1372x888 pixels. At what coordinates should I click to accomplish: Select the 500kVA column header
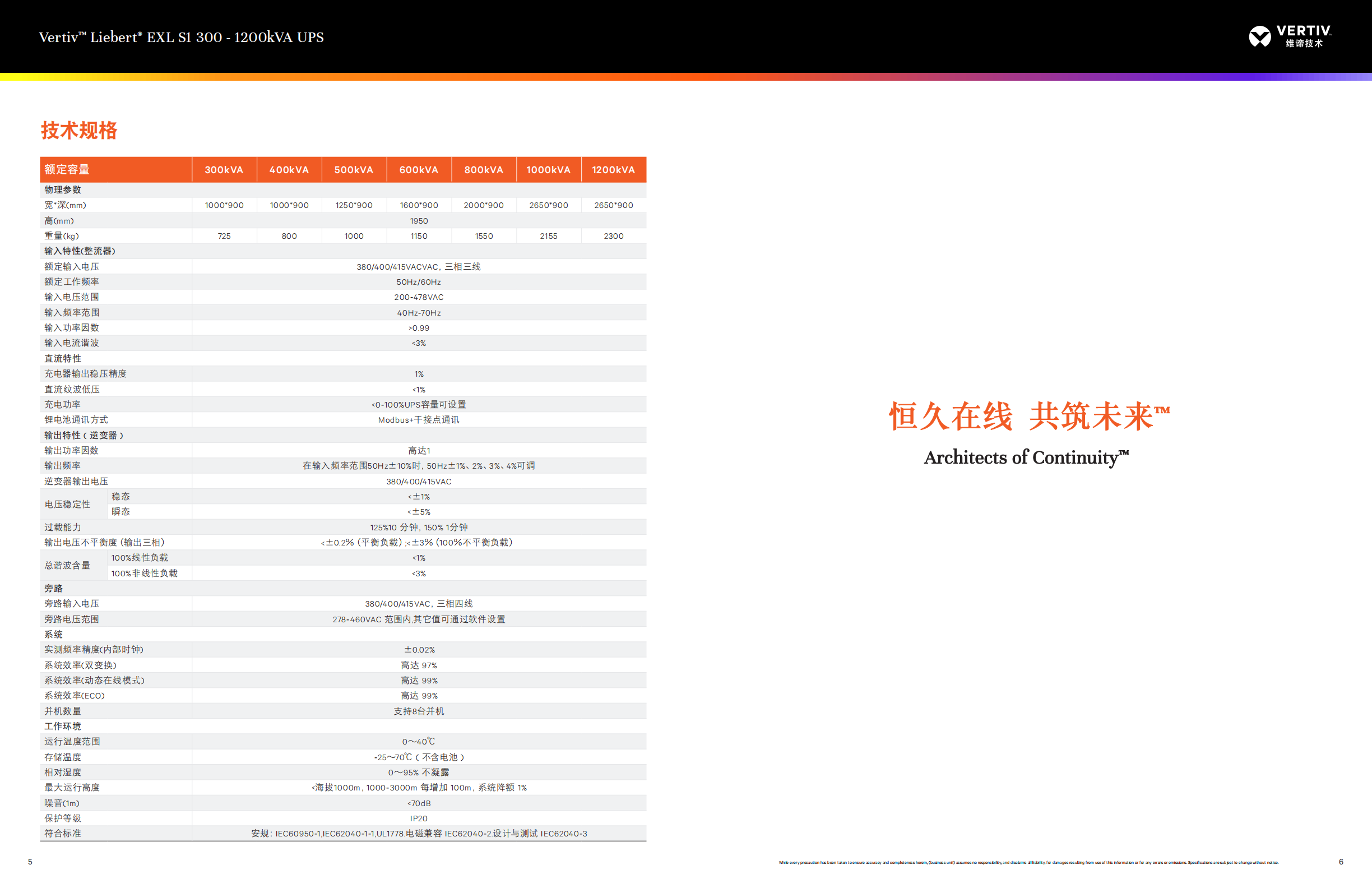point(354,169)
